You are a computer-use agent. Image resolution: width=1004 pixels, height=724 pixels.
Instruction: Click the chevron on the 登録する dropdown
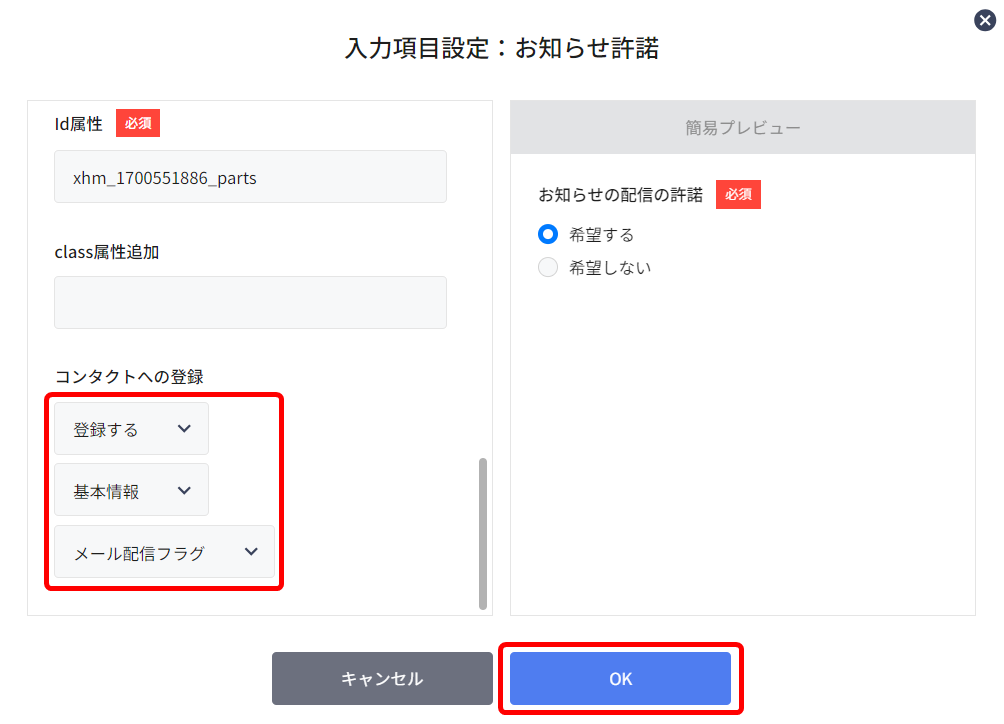tap(184, 429)
